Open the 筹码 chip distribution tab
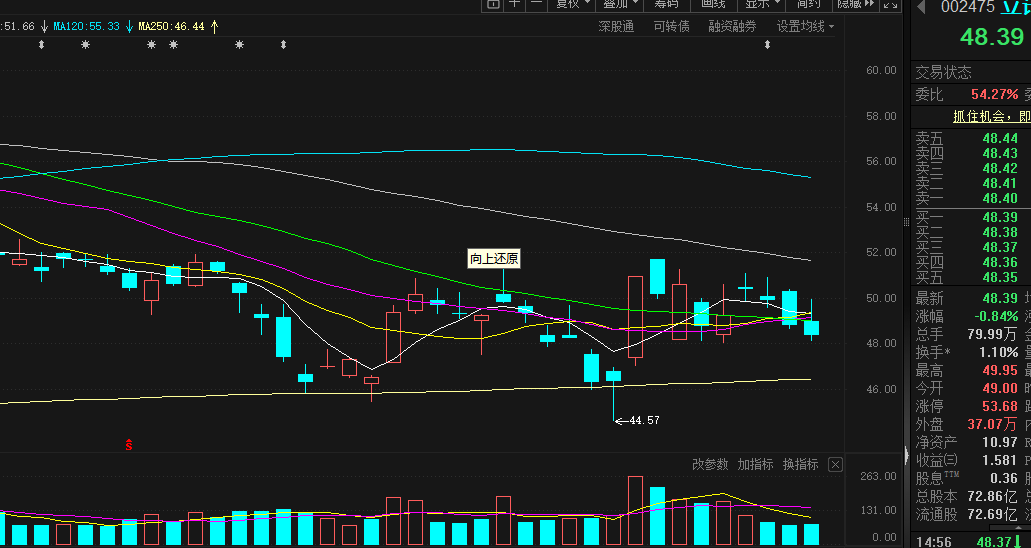The image size is (1031, 548). [667, 4]
